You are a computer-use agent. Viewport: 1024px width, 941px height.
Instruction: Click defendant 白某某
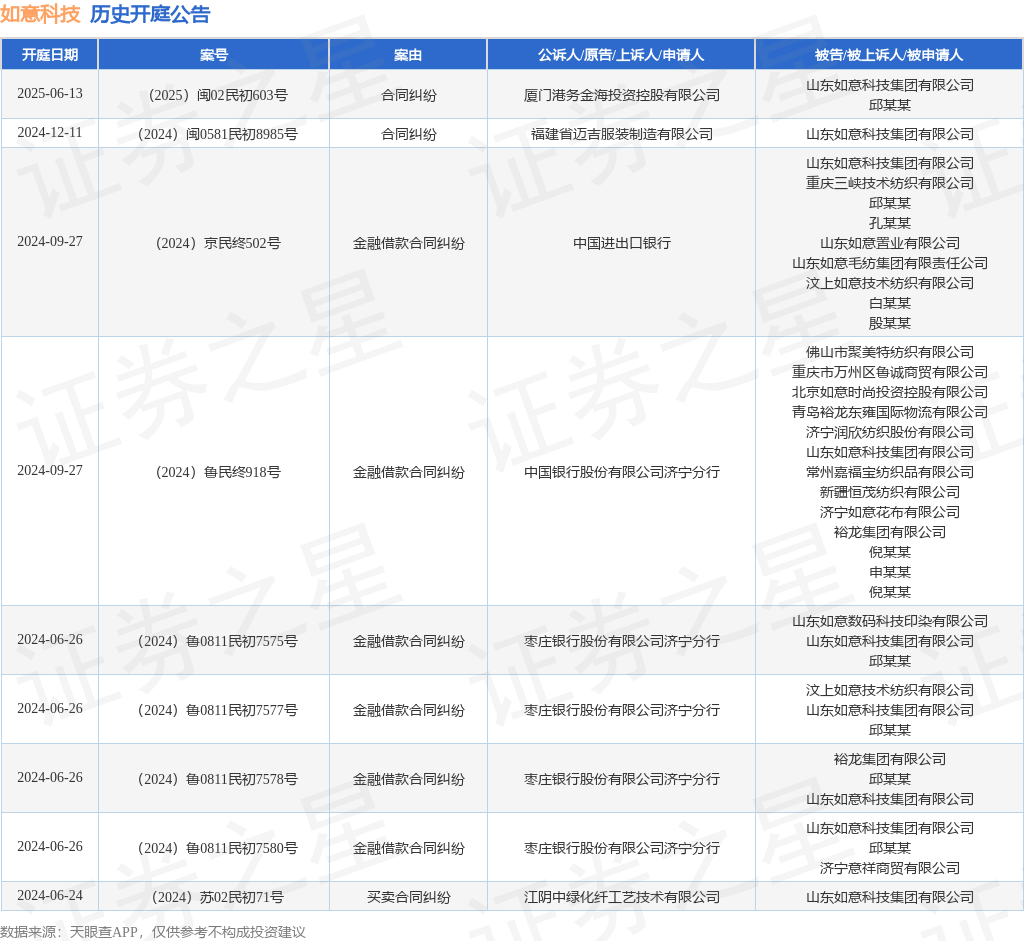point(889,303)
